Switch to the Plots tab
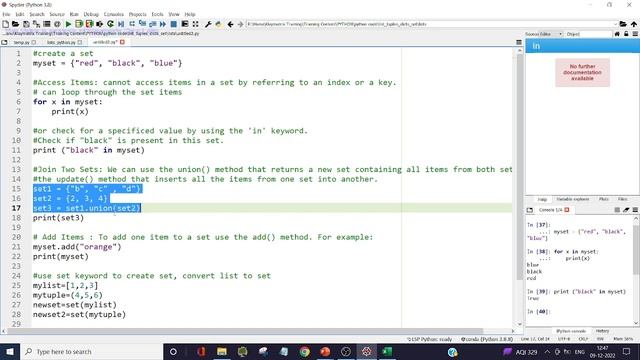Screen dimensions: 640x360 (x=604, y=199)
